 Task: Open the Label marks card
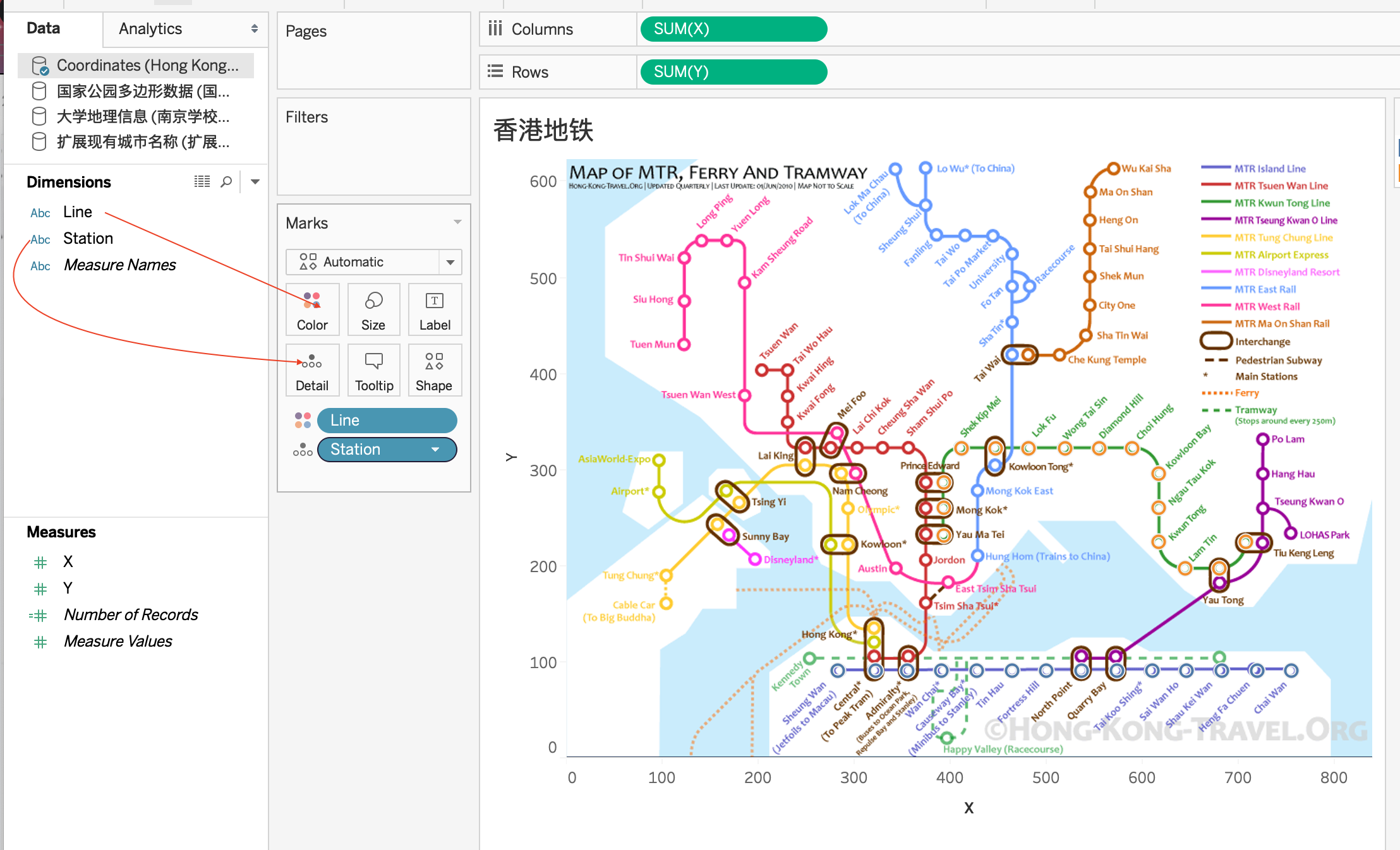pyautogui.click(x=435, y=309)
